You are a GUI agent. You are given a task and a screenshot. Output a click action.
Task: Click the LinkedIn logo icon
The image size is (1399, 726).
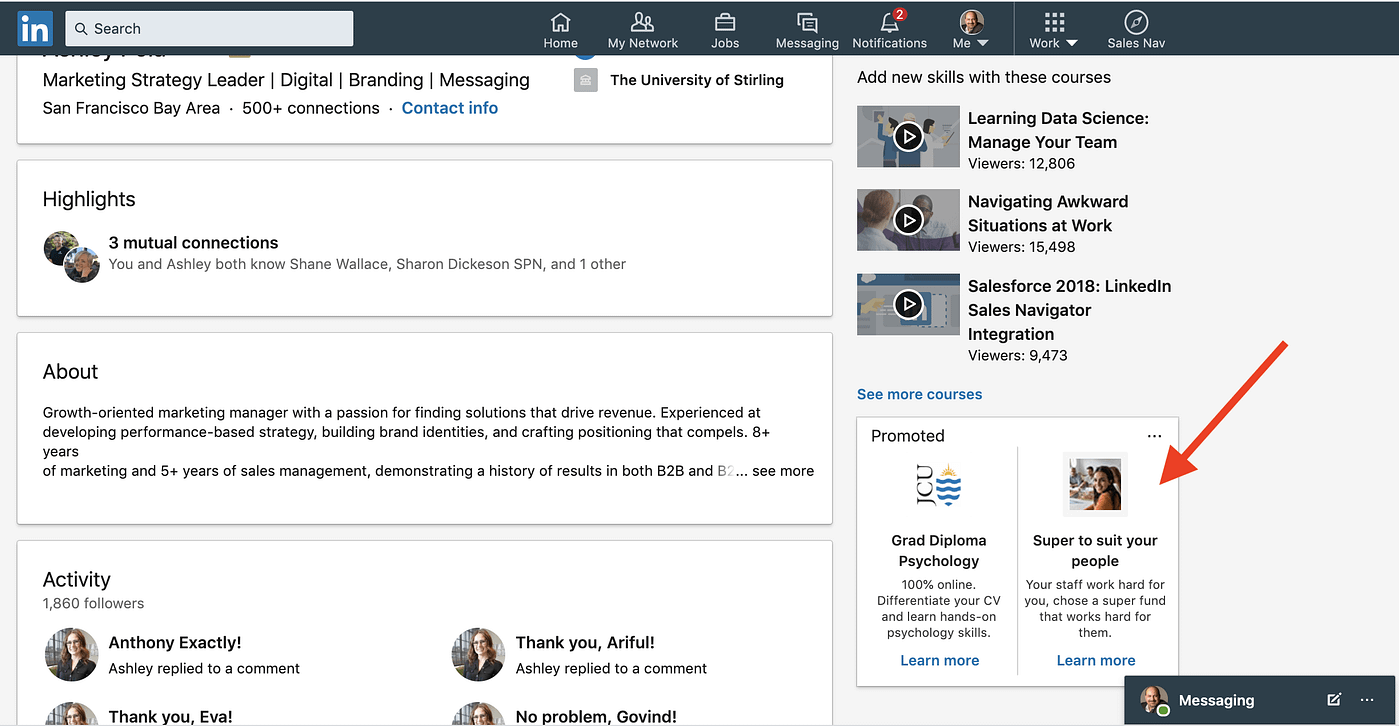tap(35, 29)
